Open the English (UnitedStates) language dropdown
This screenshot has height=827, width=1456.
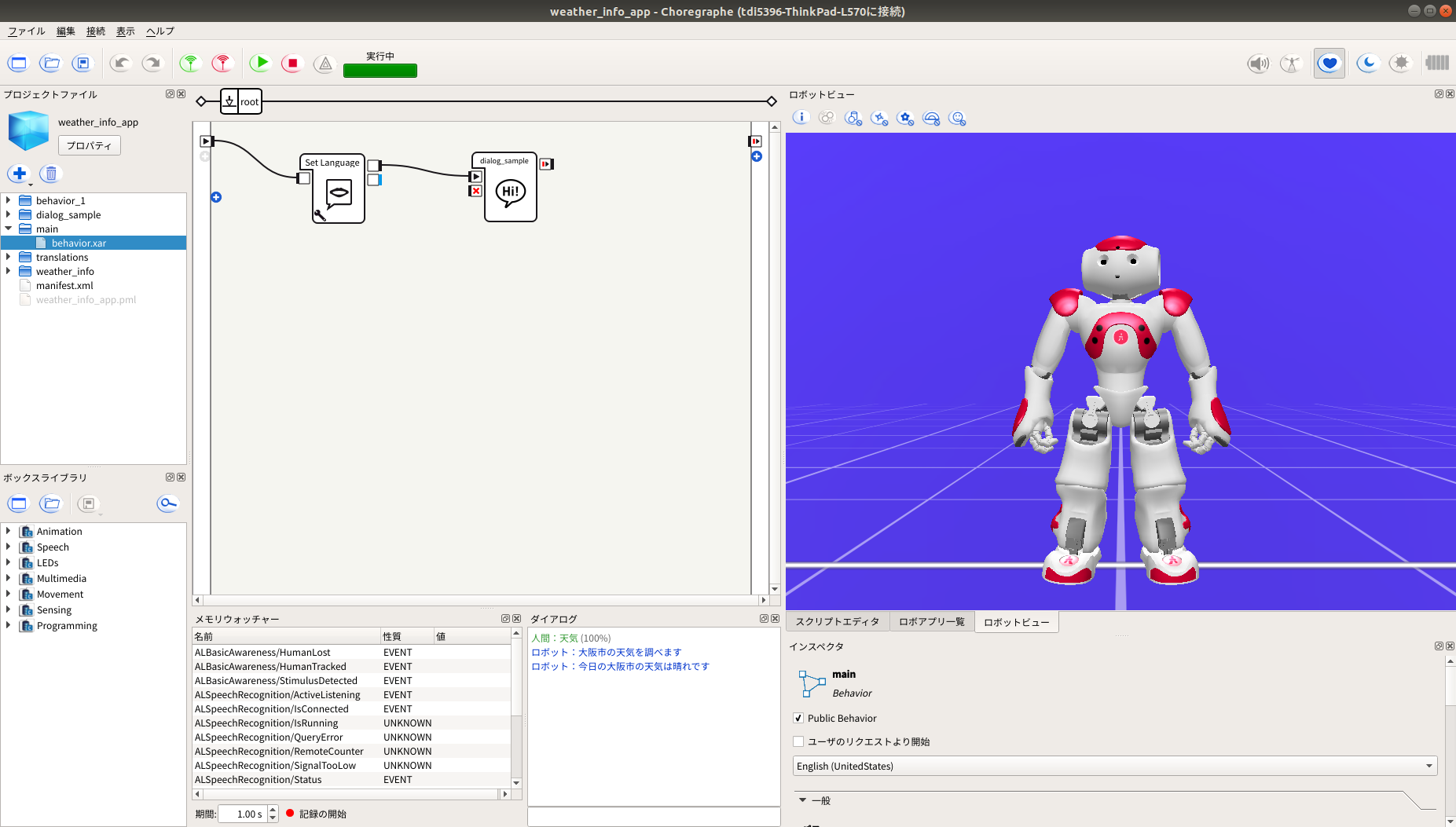(x=1114, y=766)
